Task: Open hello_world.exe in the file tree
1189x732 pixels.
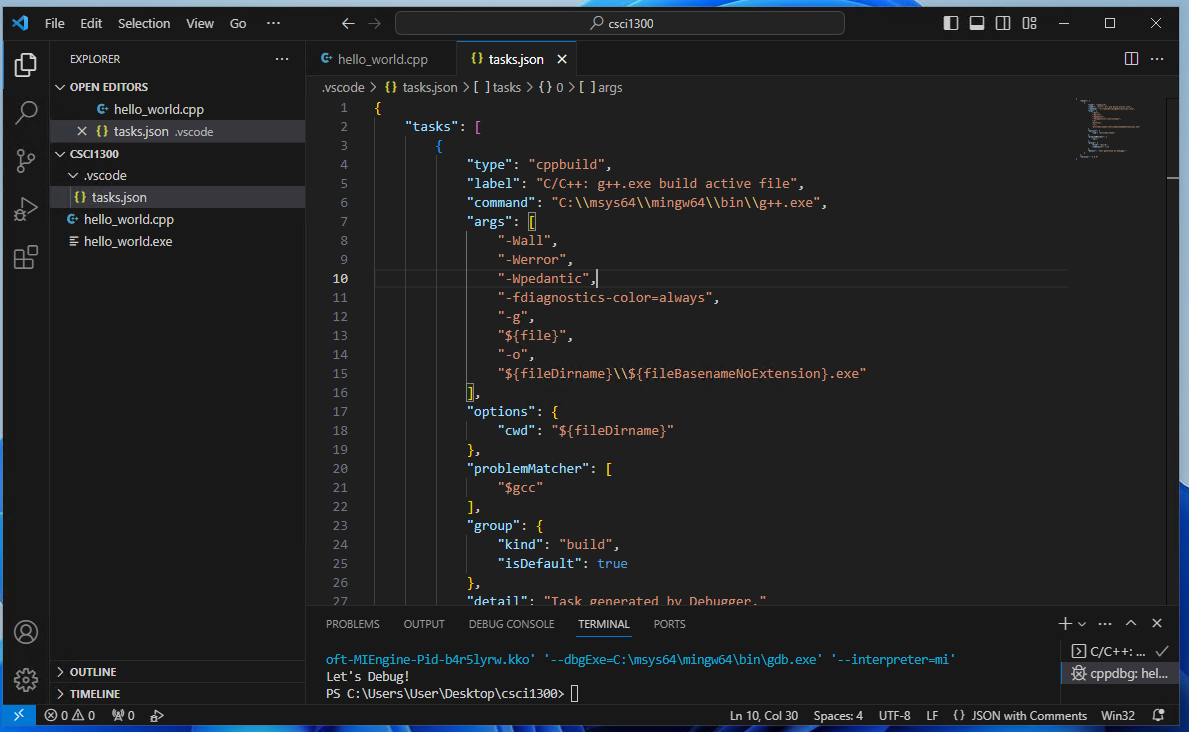Action: [x=177, y=241]
